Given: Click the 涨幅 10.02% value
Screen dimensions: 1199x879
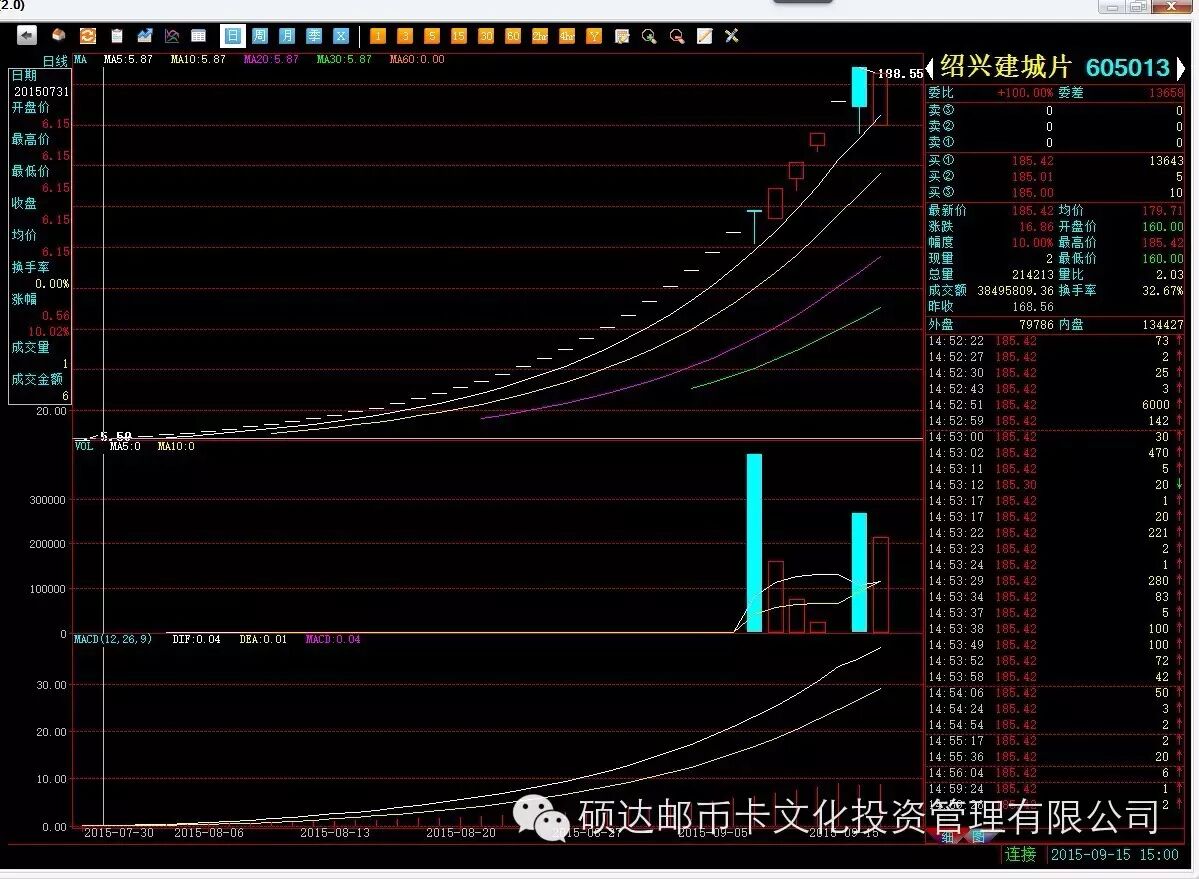Looking at the screenshot, I should point(48,331).
